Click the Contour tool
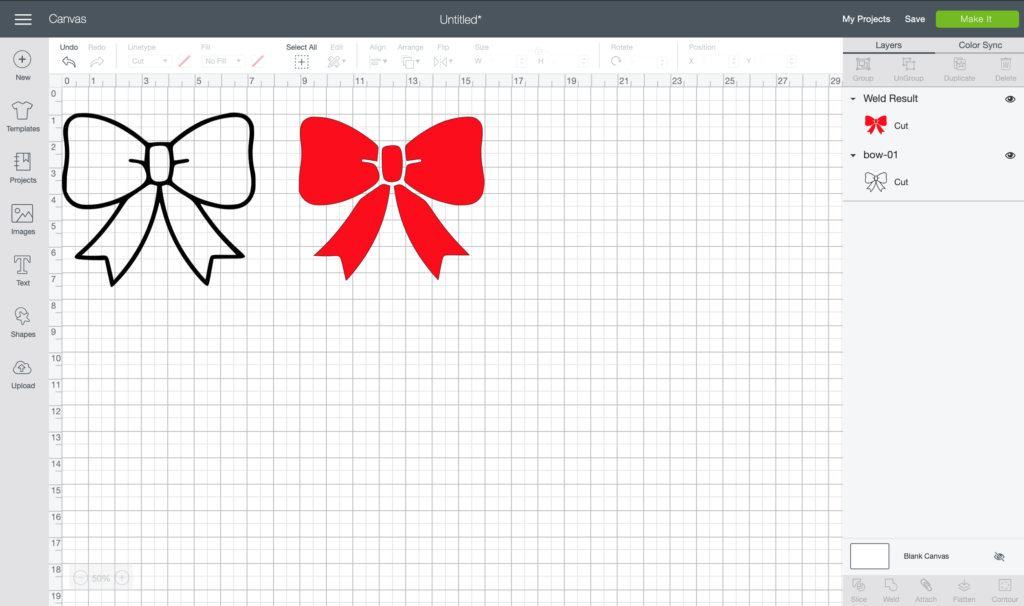Image resolution: width=1024 pixels, height=606 pixels. pyautogui.click(x=1004, y=590)
